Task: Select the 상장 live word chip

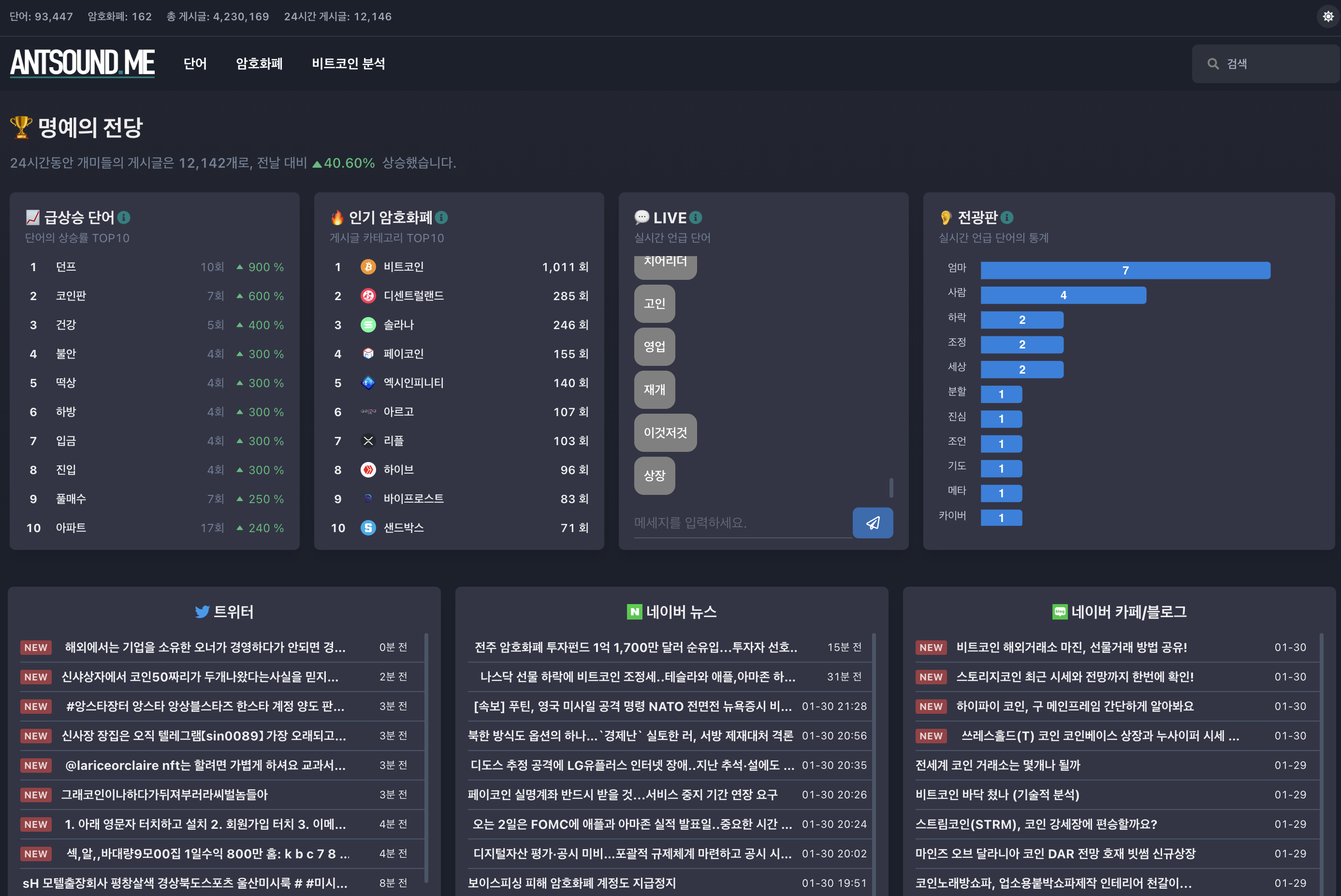Action: pyautogui.click(x=655, y=476)
